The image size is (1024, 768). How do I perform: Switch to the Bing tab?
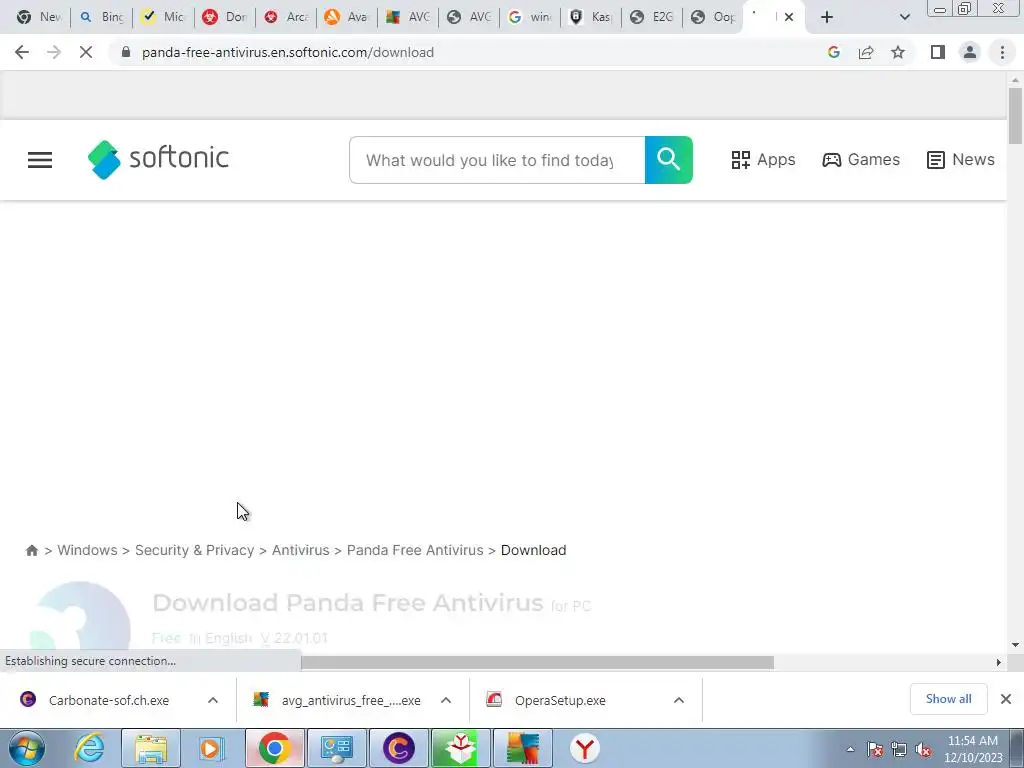click(101, 17)
